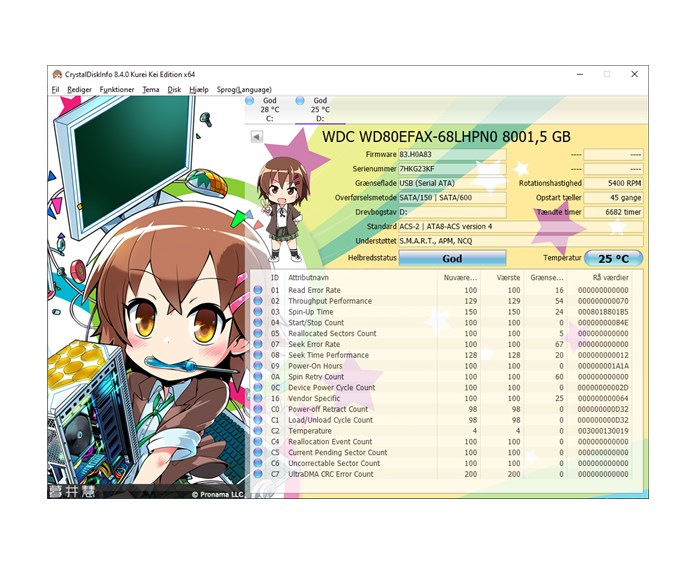The height and width of the screenshot is (564, 696).
Task: Click raw value 000000001A1A for Power-On Hours
Action: pyautogui.click(x=603, y=366)
